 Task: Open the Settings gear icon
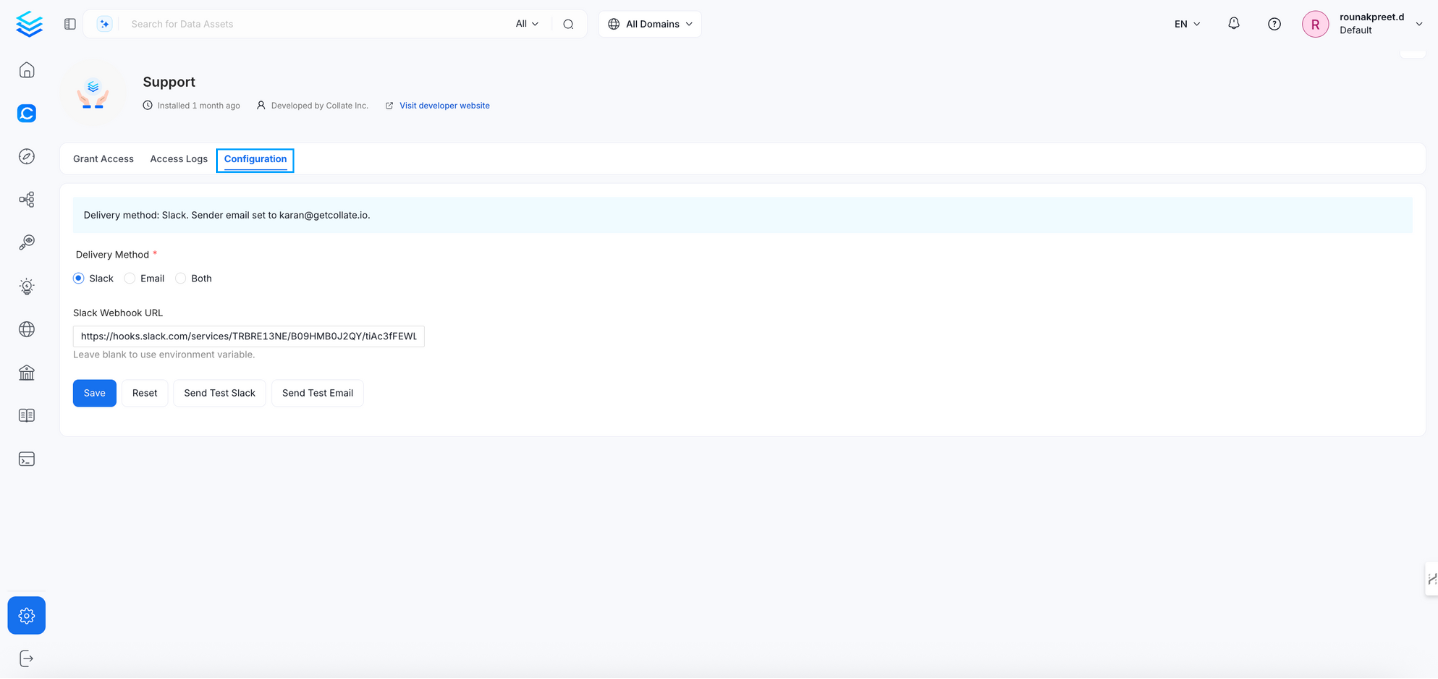pos(27,616)
